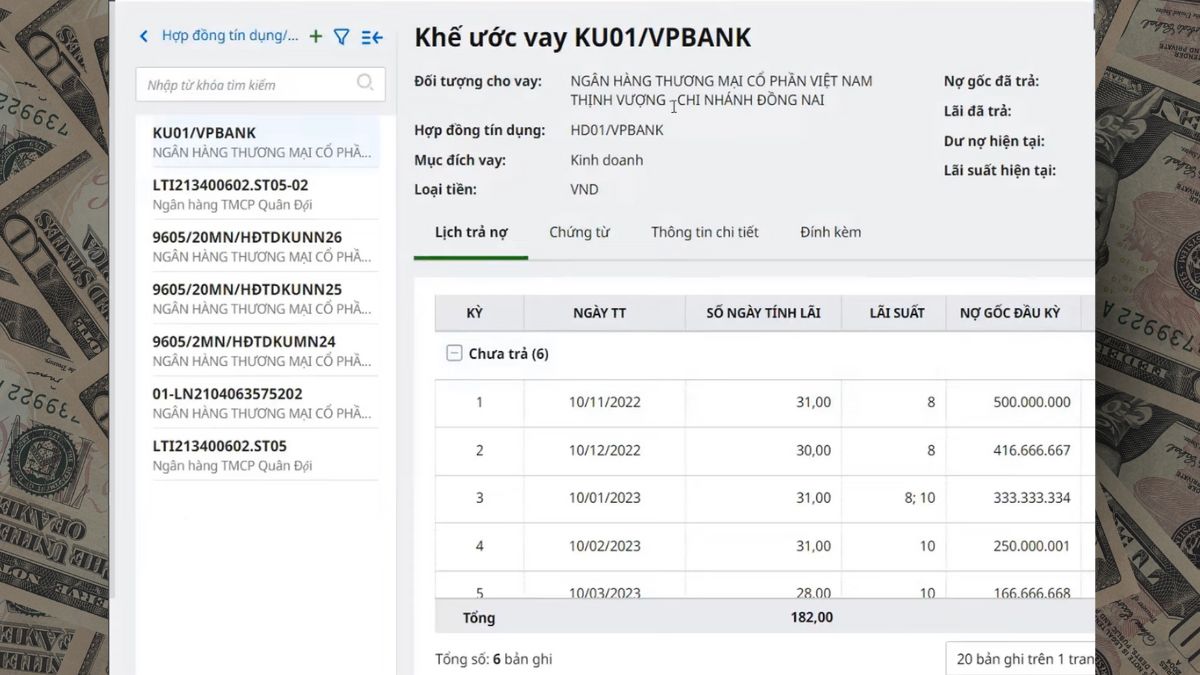Image resolution: width=1200 pixels, height=675 pixels.
Task: Select loan 9605/20MN/HĐTDKUNN25 entry
Action: click(x=258, y=298)
